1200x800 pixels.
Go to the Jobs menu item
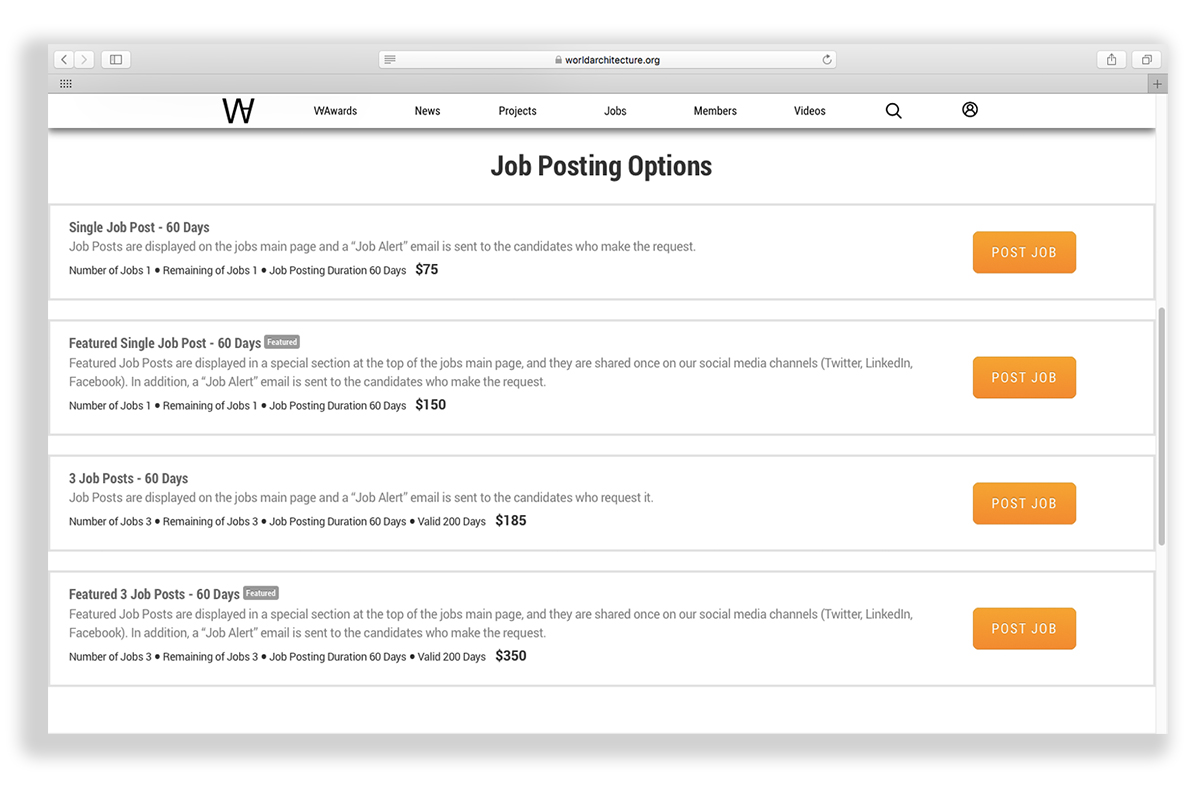[x=615, y=111]
